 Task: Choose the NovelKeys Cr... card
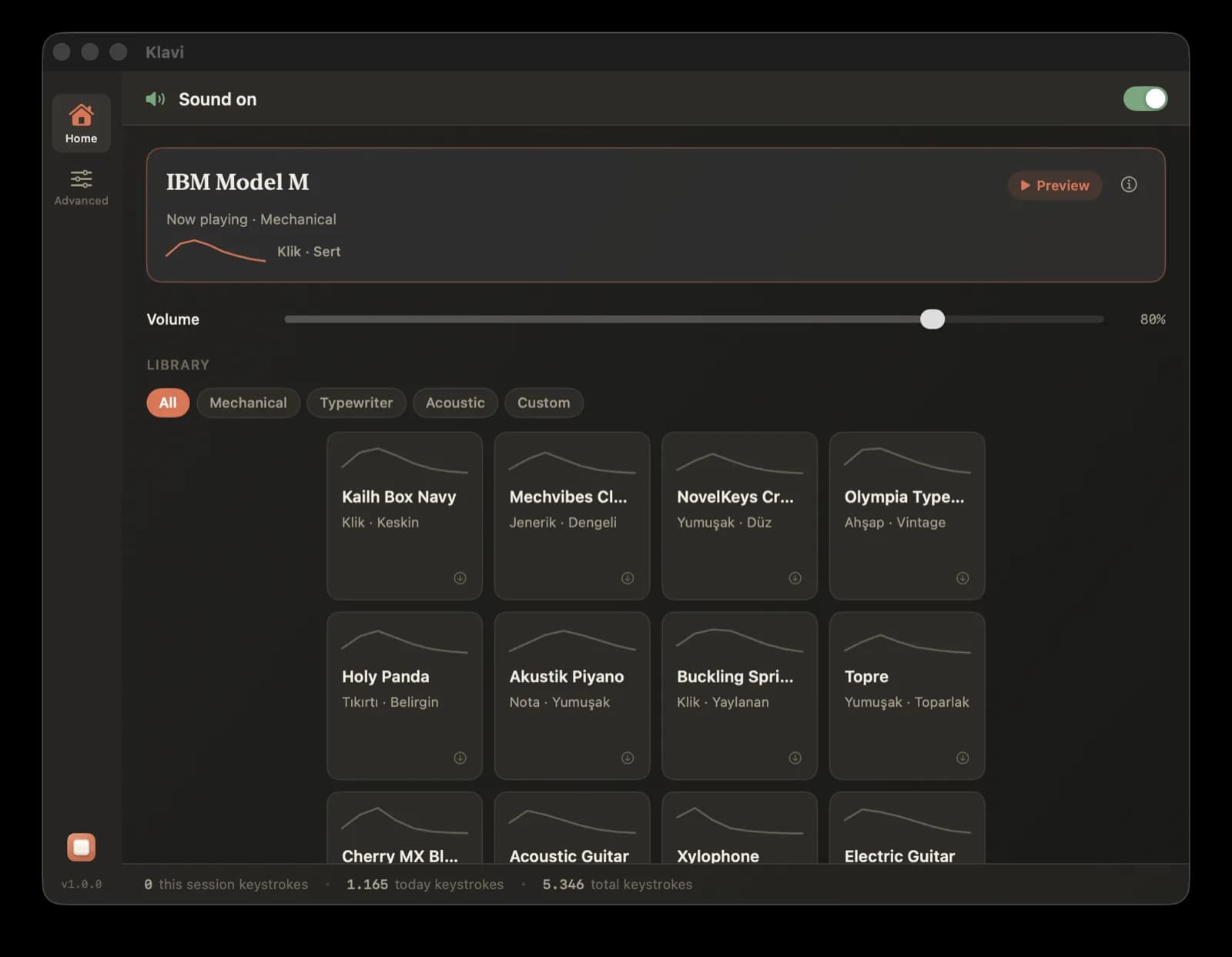click(739, 516)
